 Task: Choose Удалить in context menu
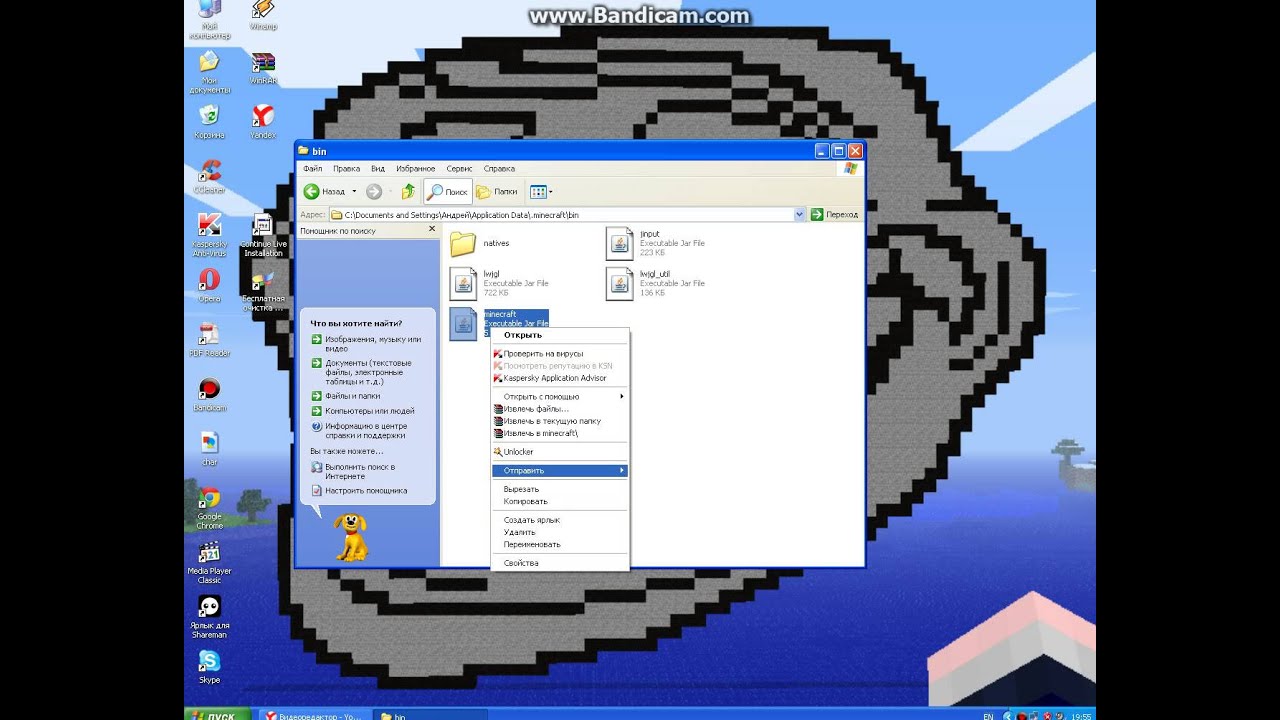pyautogui.click(x=560, y=532)
